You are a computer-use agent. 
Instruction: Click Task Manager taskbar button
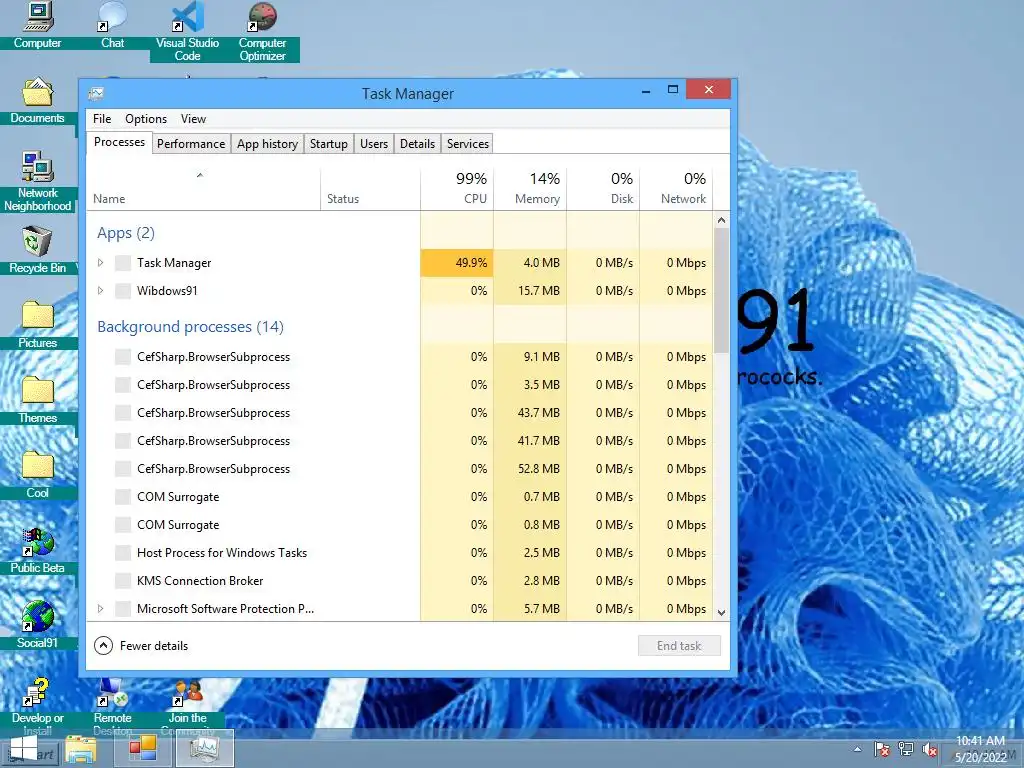[x=205, y=748]
